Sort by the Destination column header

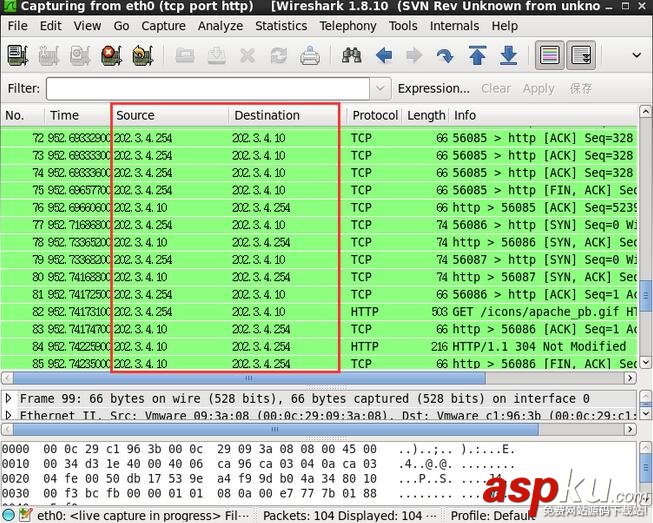coord(287,115)
